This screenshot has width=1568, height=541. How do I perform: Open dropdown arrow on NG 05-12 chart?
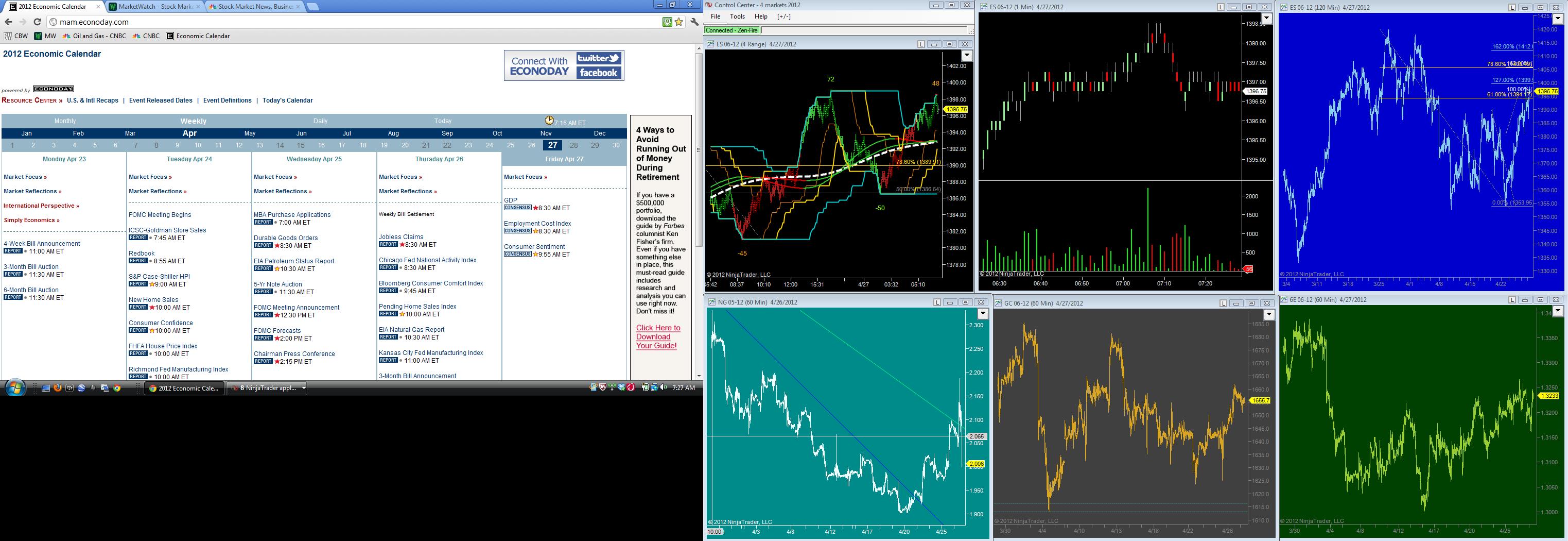(982, 314)
